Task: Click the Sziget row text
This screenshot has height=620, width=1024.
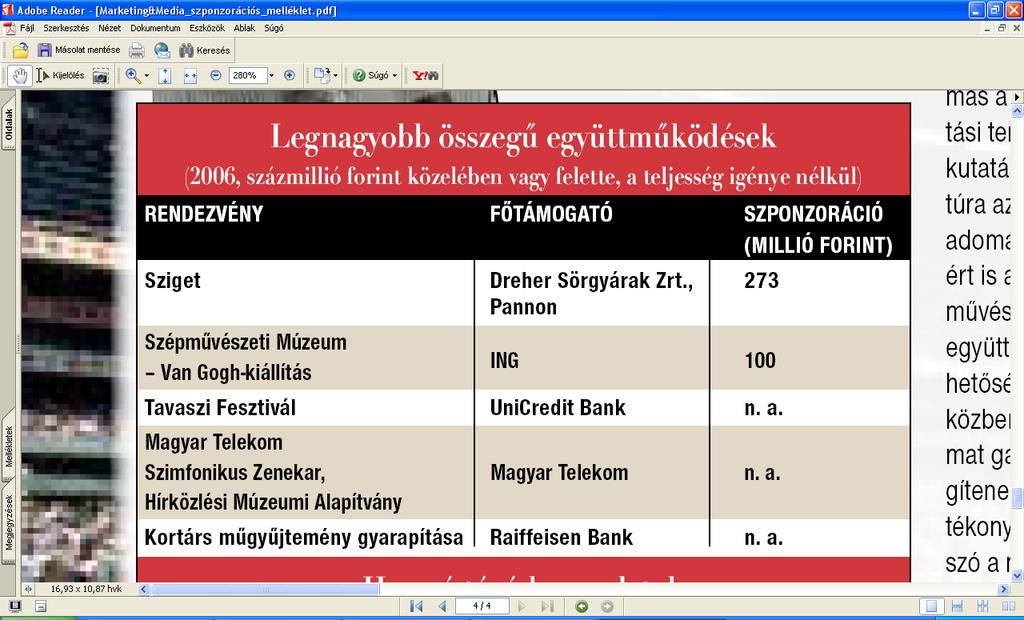Action: [172, 282]
